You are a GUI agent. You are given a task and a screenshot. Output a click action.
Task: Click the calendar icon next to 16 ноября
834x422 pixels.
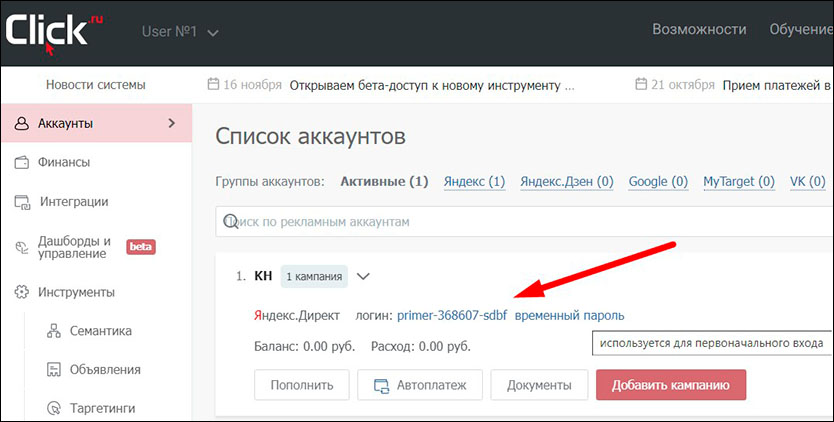(x=213, y=84)
